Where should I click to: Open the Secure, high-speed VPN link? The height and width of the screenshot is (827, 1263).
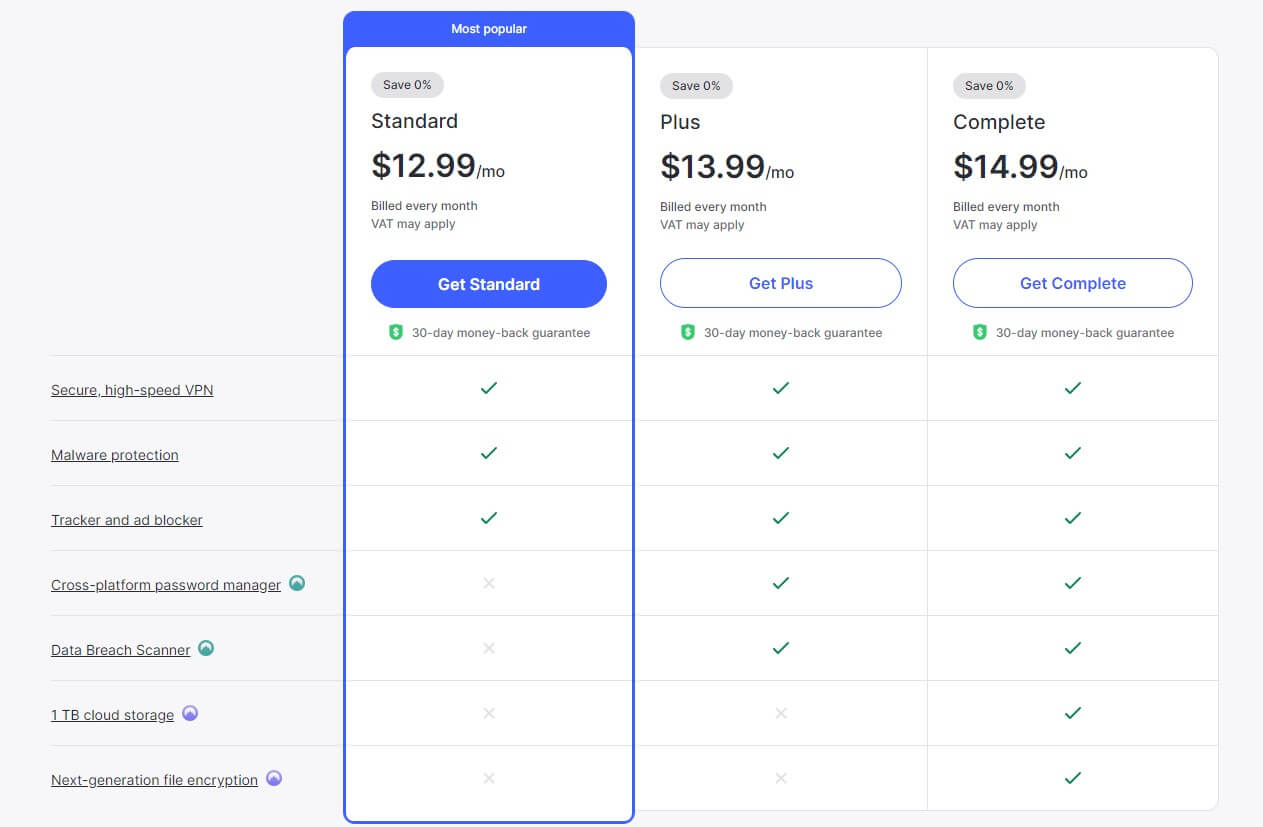pyautogui.click(x=132, y=390)
